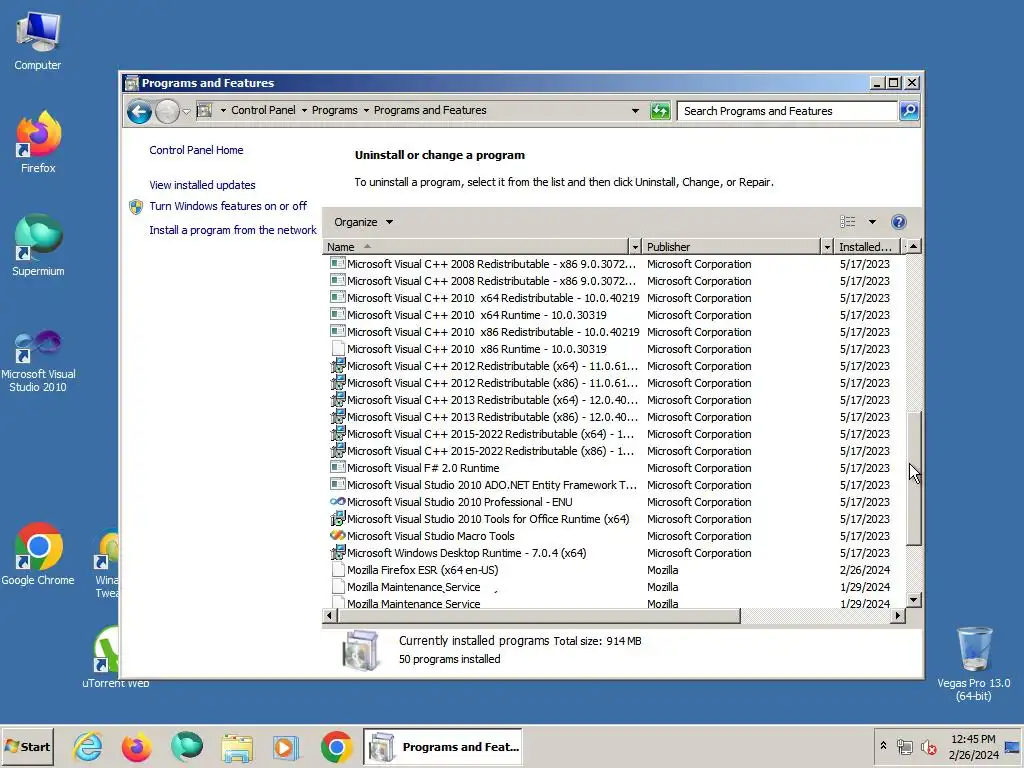Select Visual C++ 2013 Redistributable (x64) row

(615, 400)
